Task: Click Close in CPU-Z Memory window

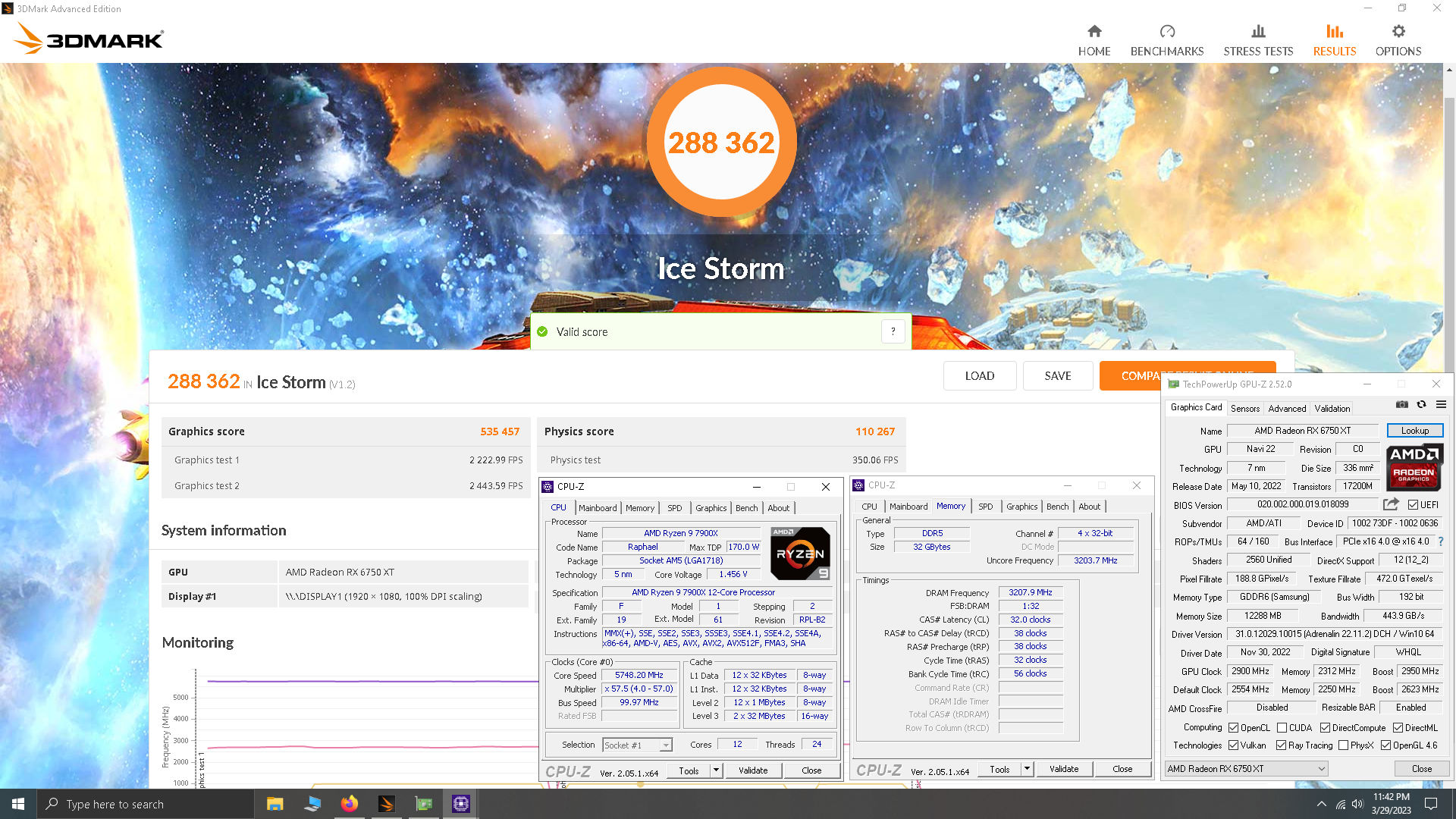Action: (1122, 769)
